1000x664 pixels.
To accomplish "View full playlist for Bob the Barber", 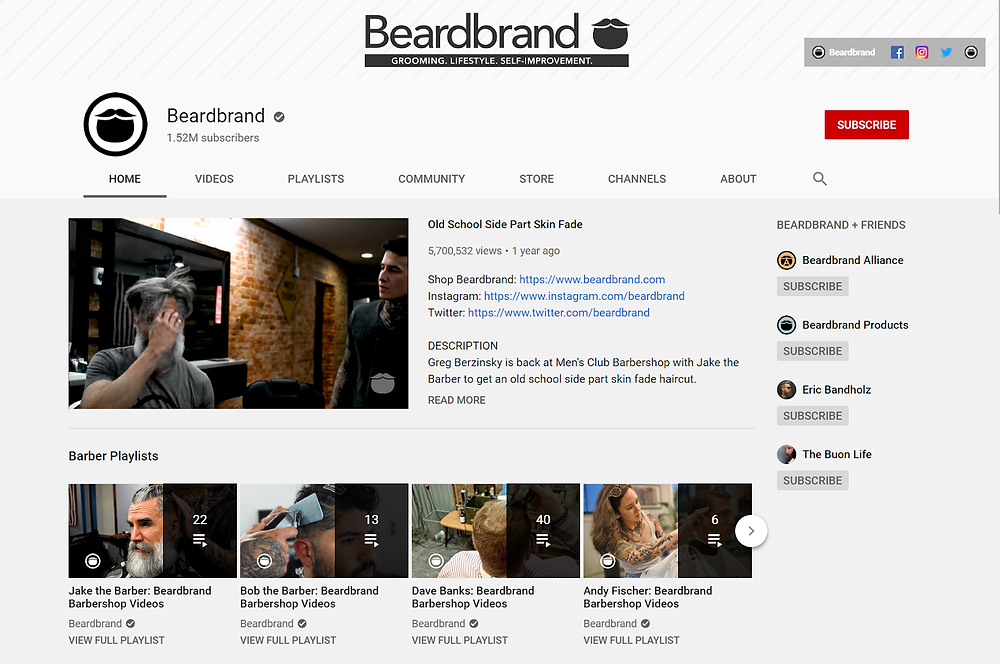I will [x=288, y=640].
